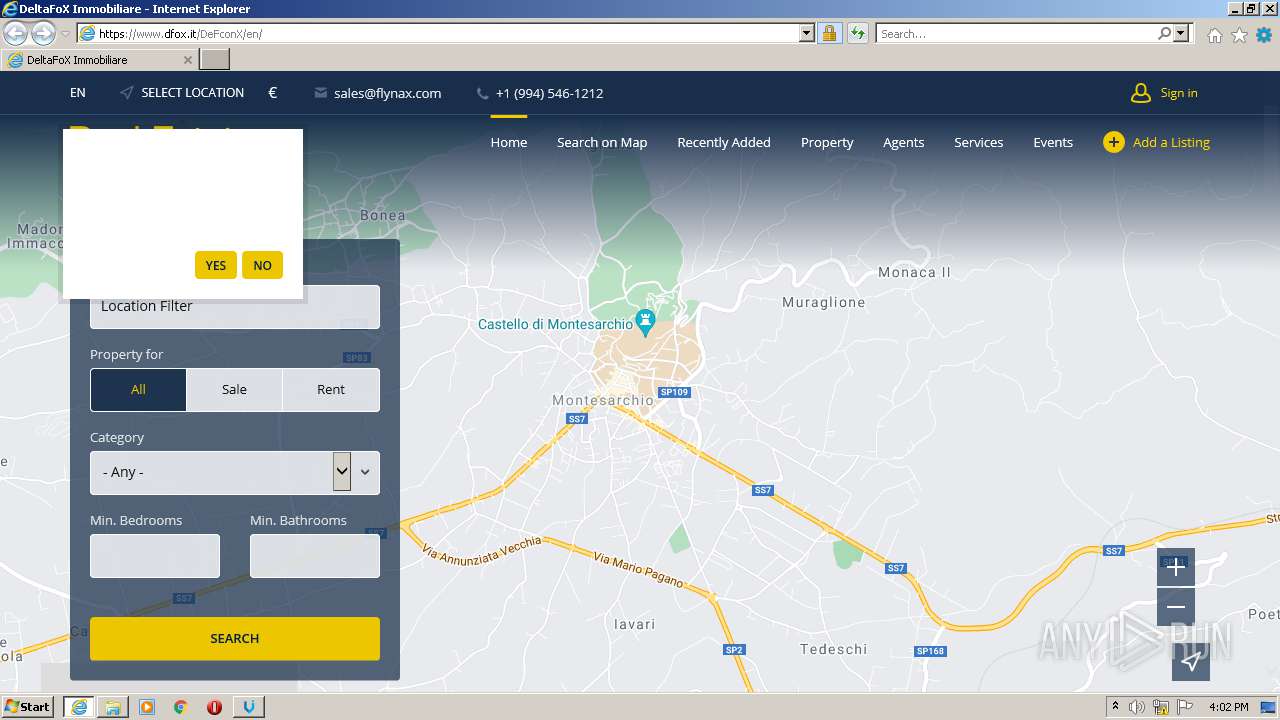
Task: Click the Action Center flag tray icon
Action: [1184, 707]
